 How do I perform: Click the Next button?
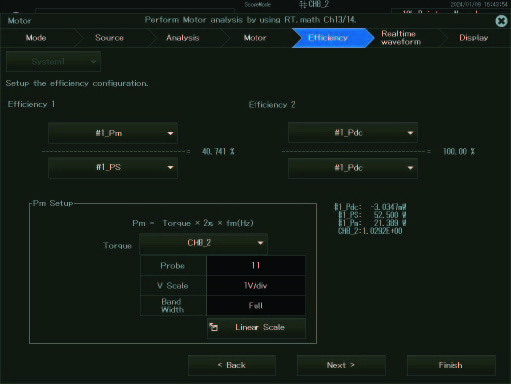tap(341, 365)
